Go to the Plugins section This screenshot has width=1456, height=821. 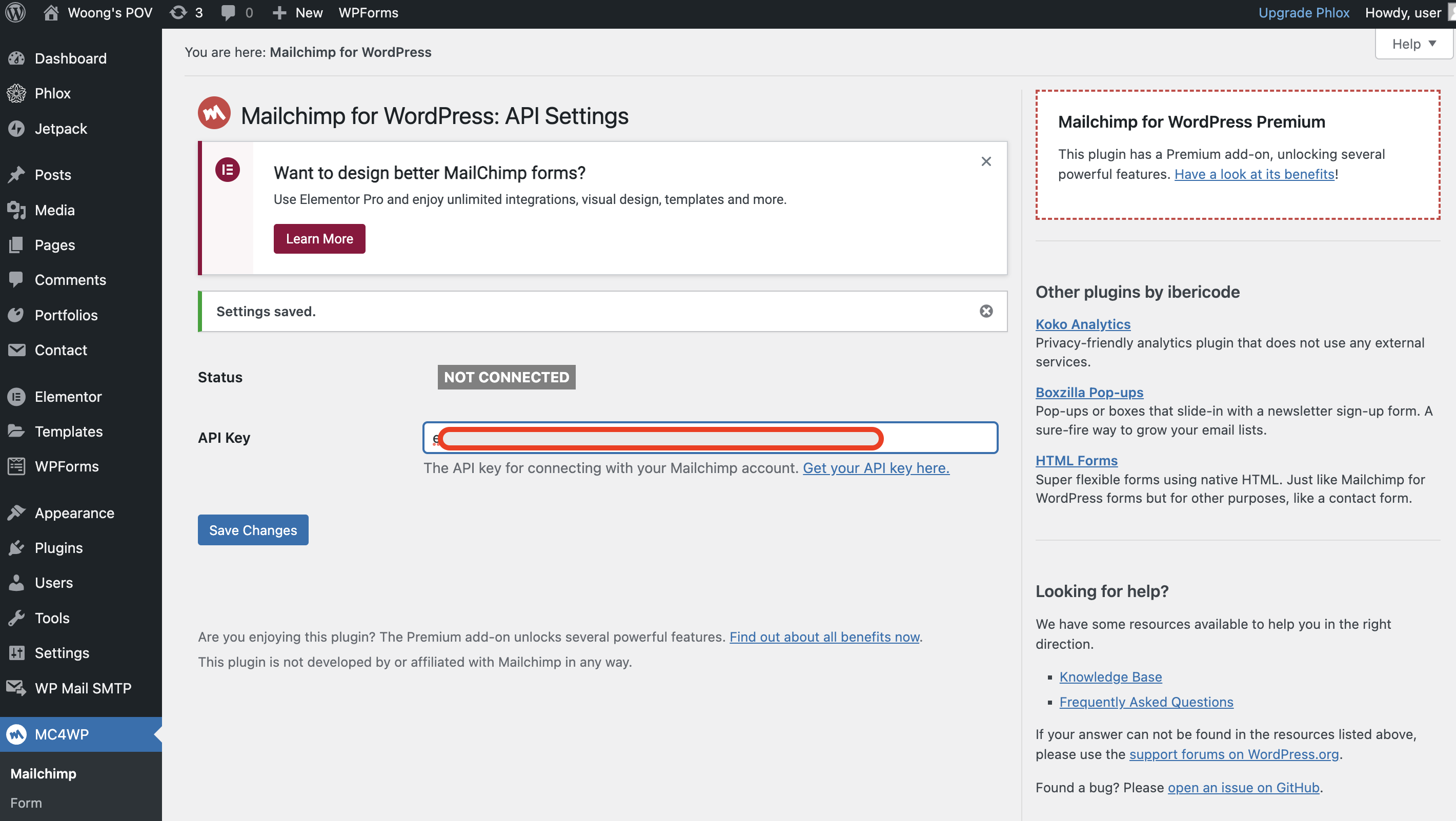[x=58, y=548]
